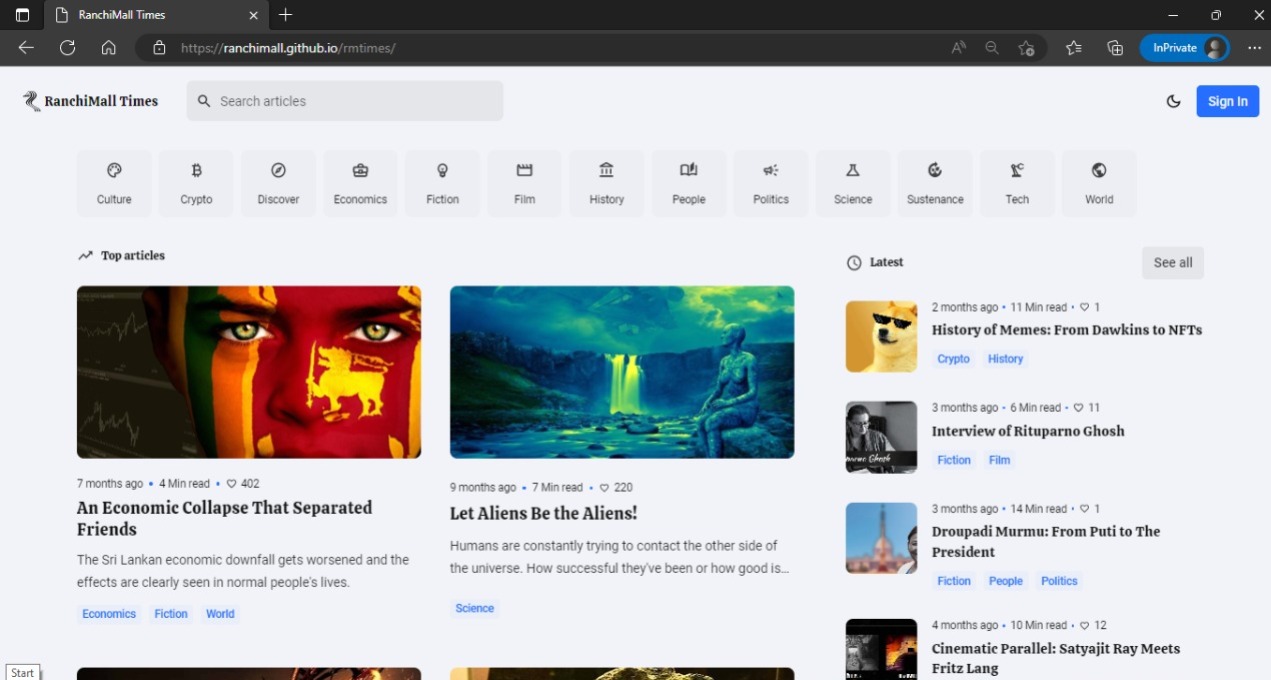Refresh the page in the browser
The height and width of the screenshot is (680, 1271).
click(x=67, y=48)
